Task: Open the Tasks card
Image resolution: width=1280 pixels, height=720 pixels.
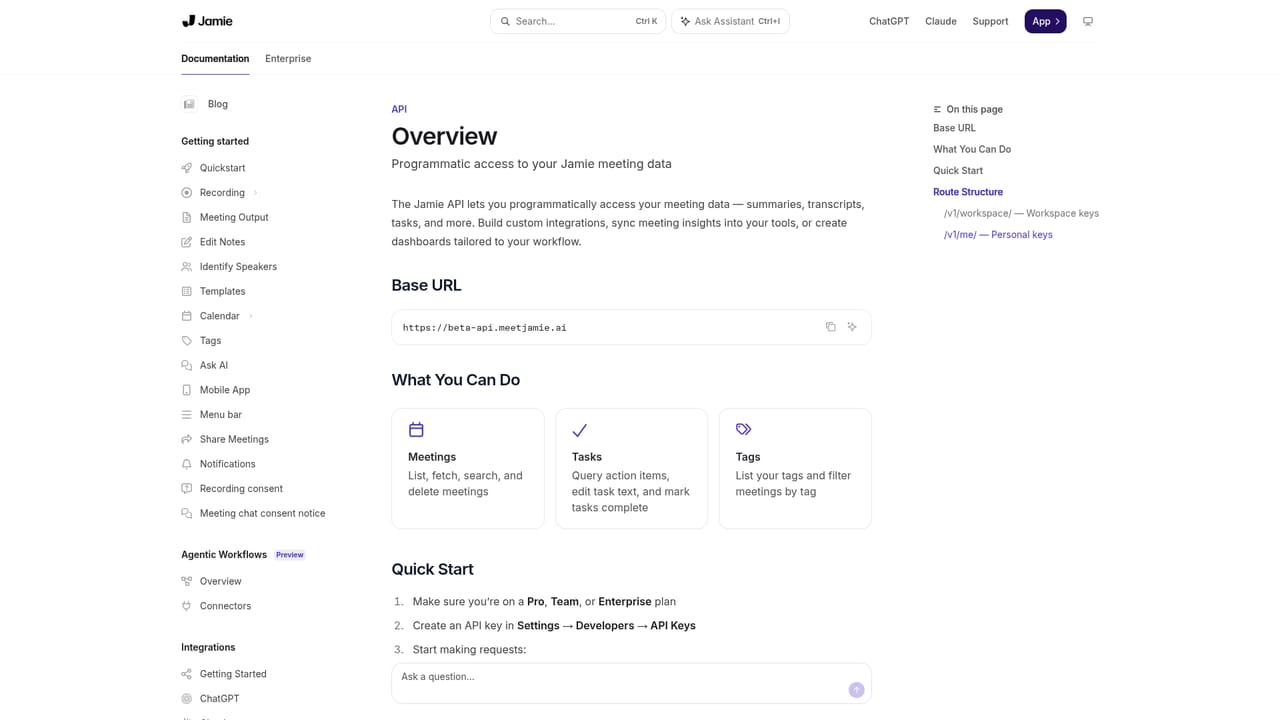Action: pyautogui.click(x=632, y=468)
